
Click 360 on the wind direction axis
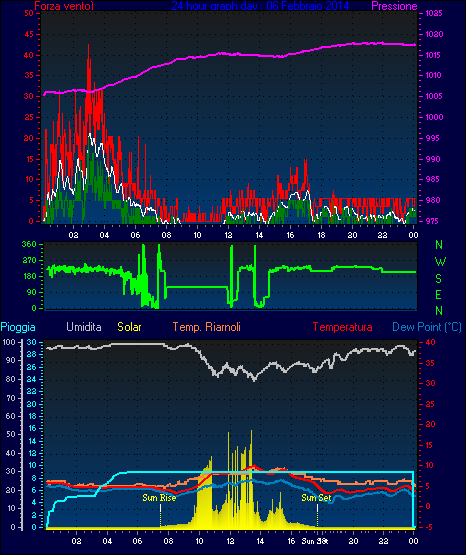29,244
